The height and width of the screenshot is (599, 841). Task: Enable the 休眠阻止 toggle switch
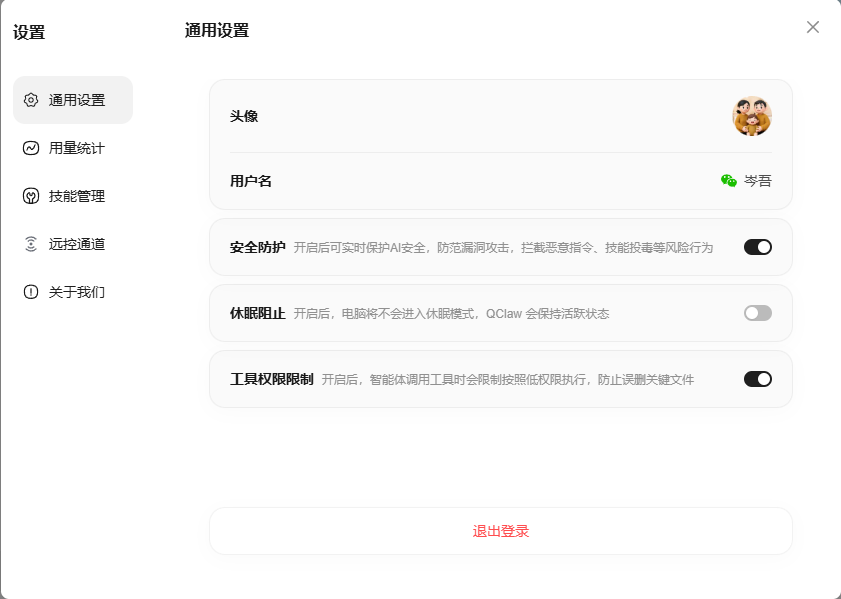click(x=757, y=313)
